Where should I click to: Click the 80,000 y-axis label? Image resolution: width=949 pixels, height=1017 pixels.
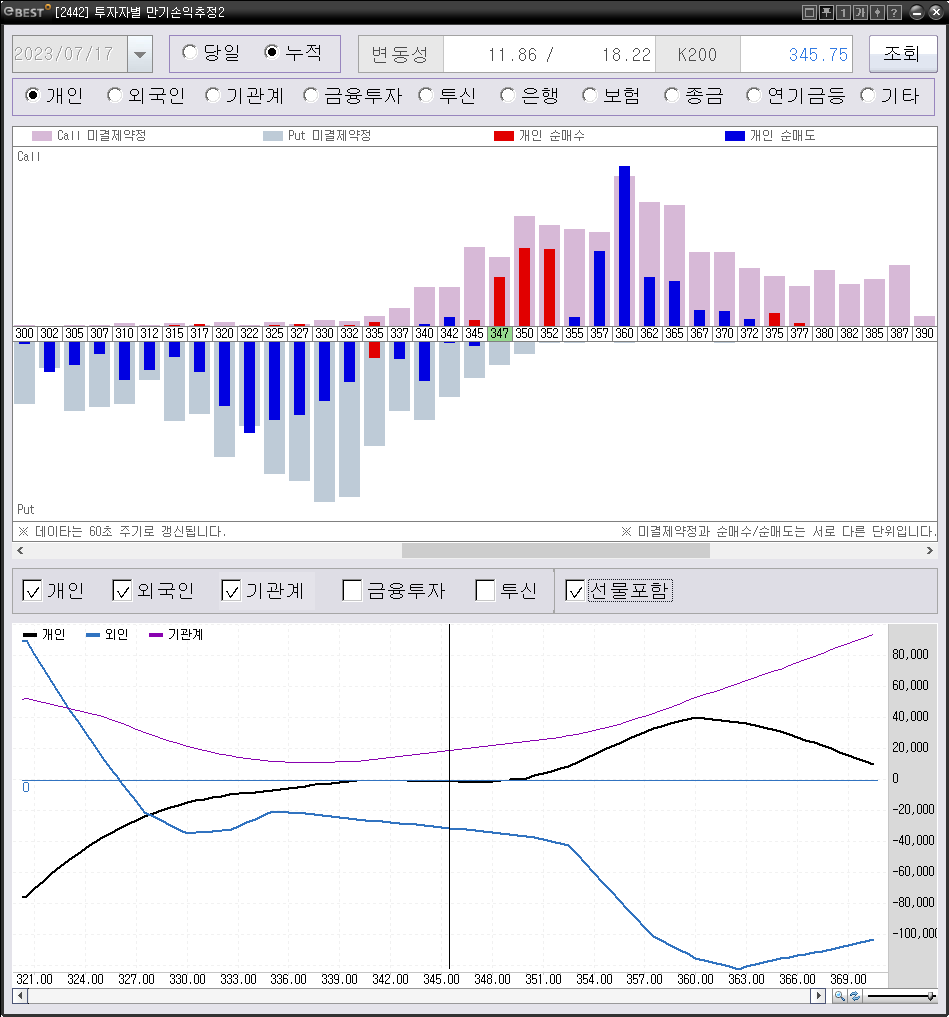(x=910, y=654)
